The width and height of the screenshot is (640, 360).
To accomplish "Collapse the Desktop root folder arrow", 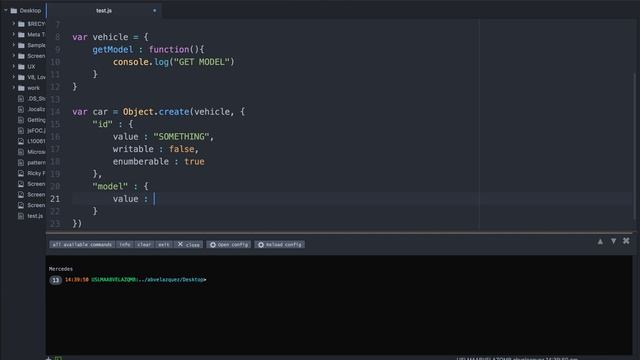I will tap(6, 10).
